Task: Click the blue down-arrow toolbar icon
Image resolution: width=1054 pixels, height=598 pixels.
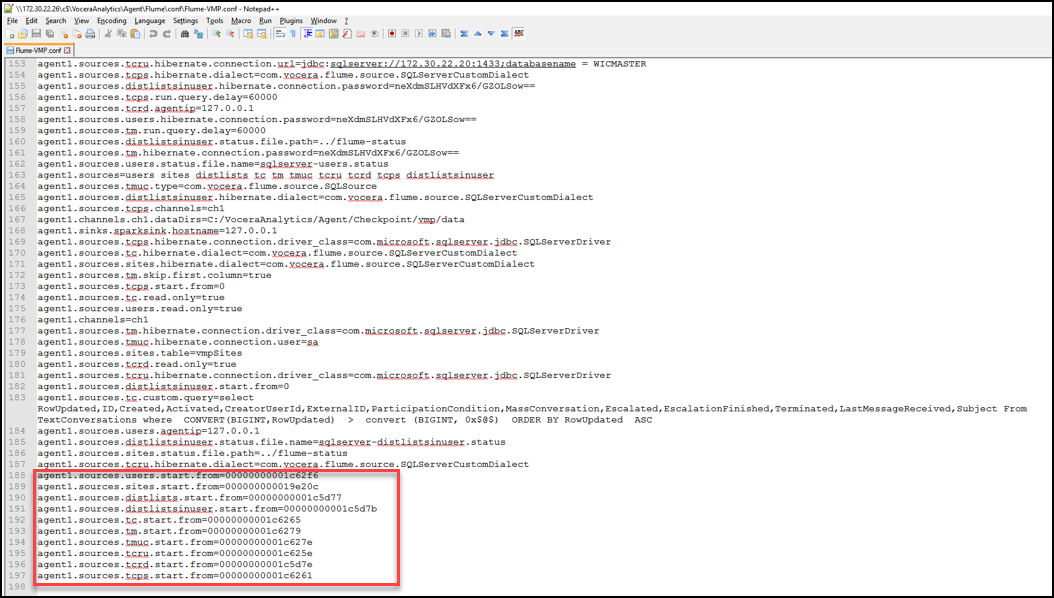Action: point(491,34)
